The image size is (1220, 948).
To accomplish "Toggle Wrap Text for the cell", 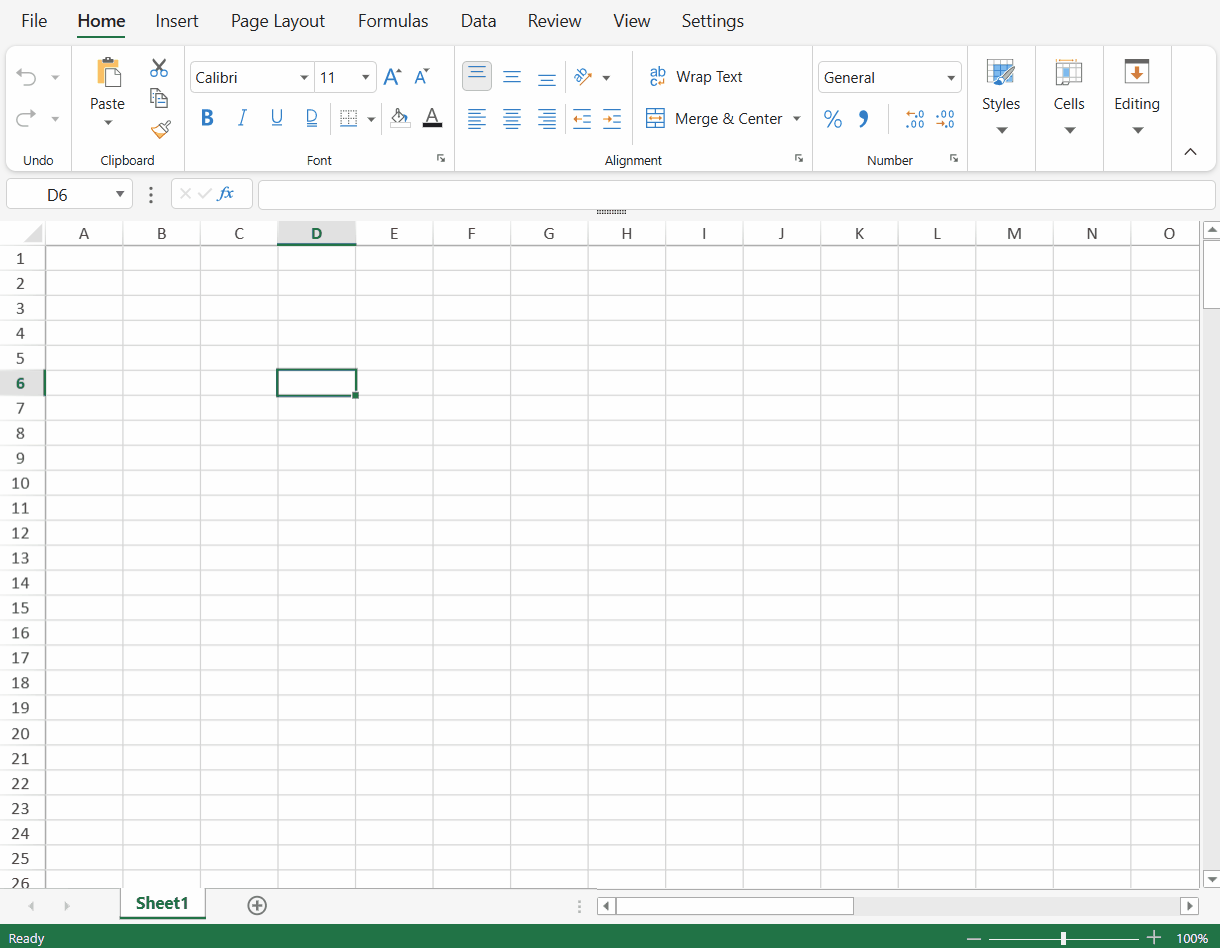I will click(x=696, y=77).
